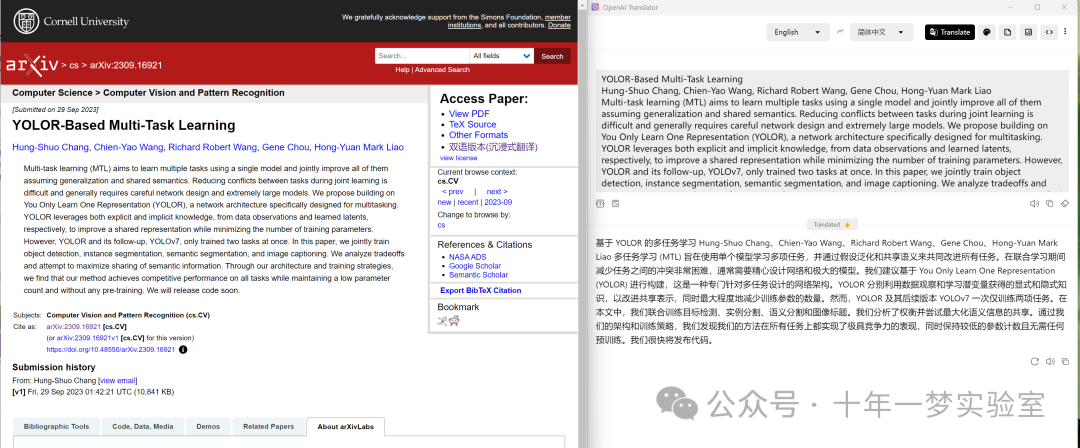
Task: Open the English source language dropdown
Action: 798,32
